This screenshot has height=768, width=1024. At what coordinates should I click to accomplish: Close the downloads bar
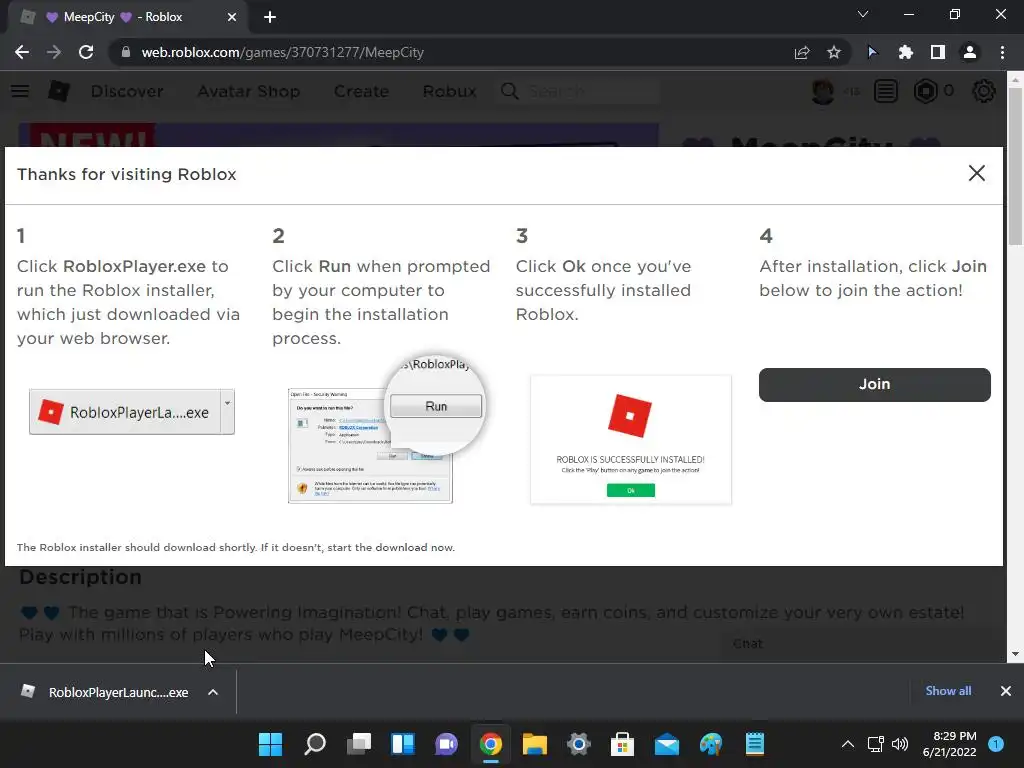click(x=1006, y=691)
